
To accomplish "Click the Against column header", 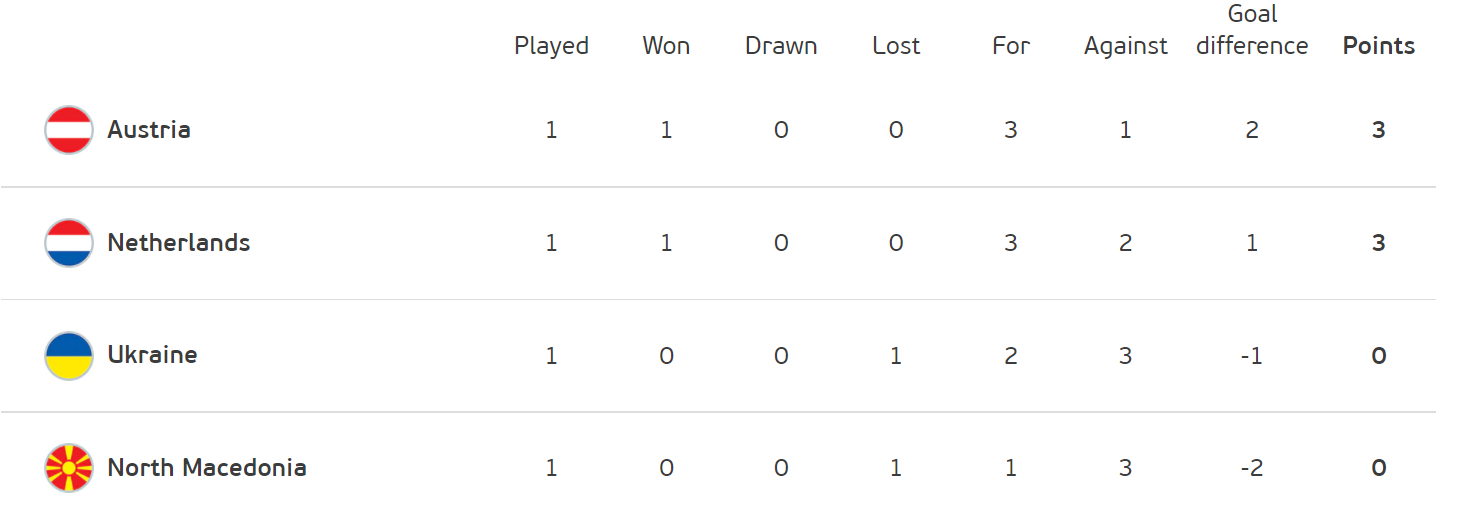I will coord(1126,46).
